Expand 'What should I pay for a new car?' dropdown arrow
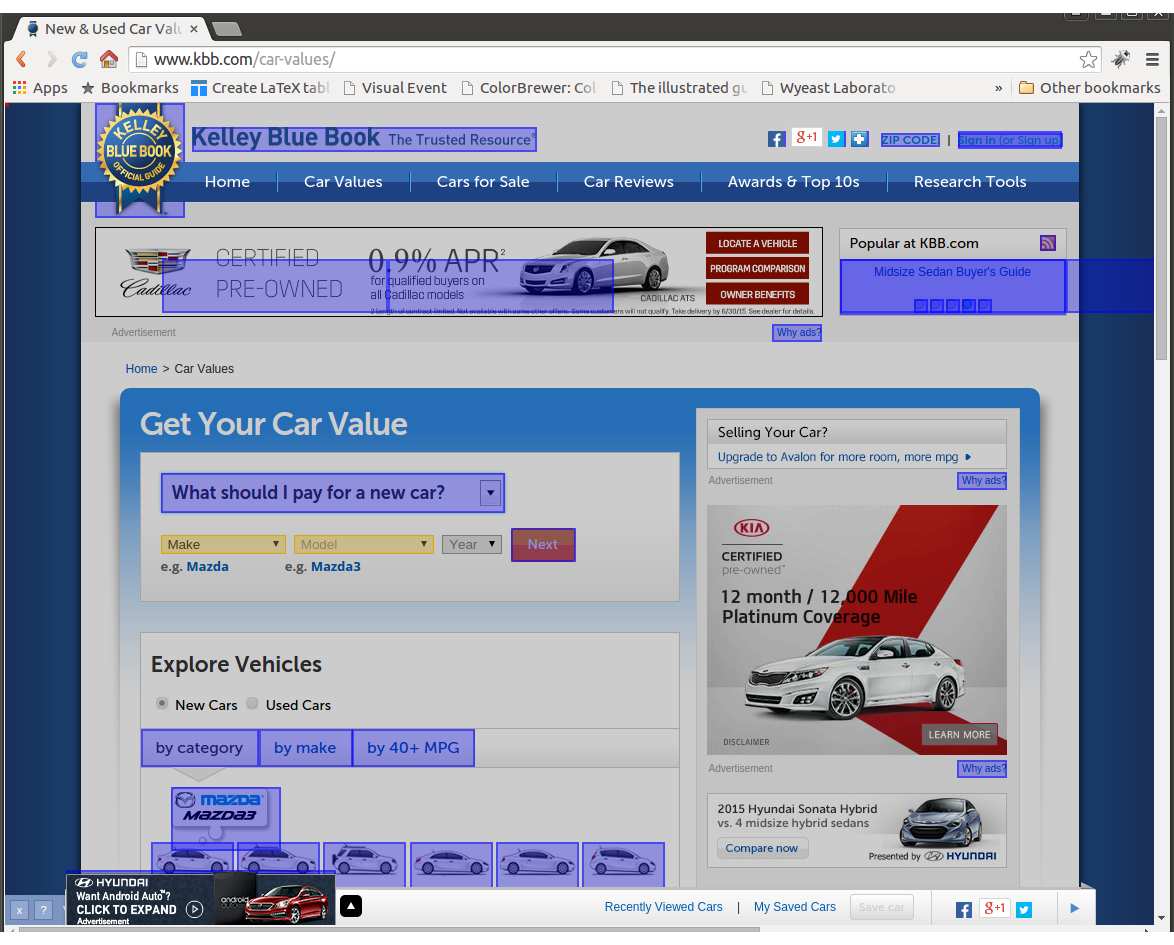1174x945 pixels. click(x=490, y=493)
